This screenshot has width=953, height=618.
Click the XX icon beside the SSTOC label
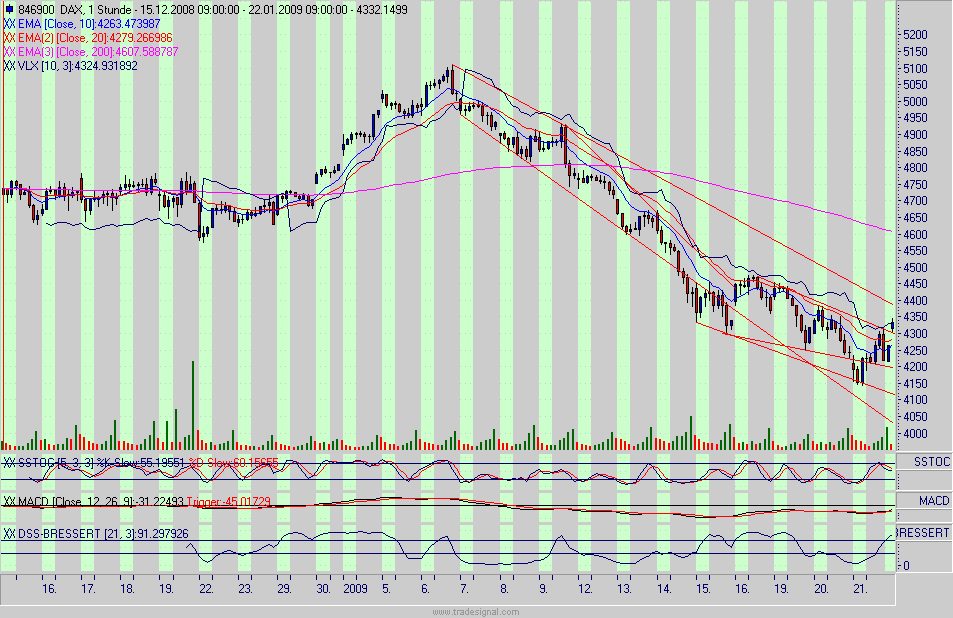point(9,460)
